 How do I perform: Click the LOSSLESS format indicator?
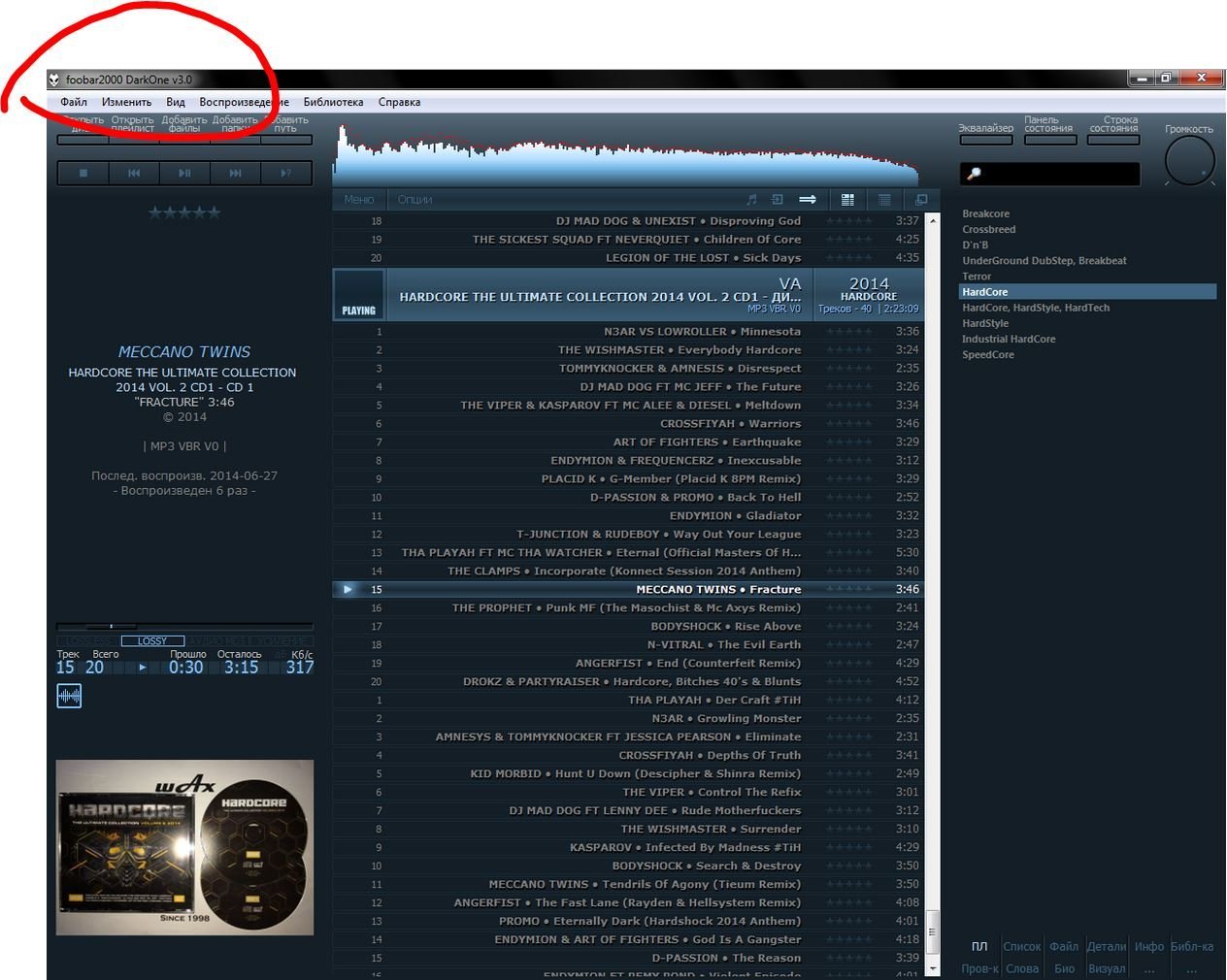coord(88,641)
